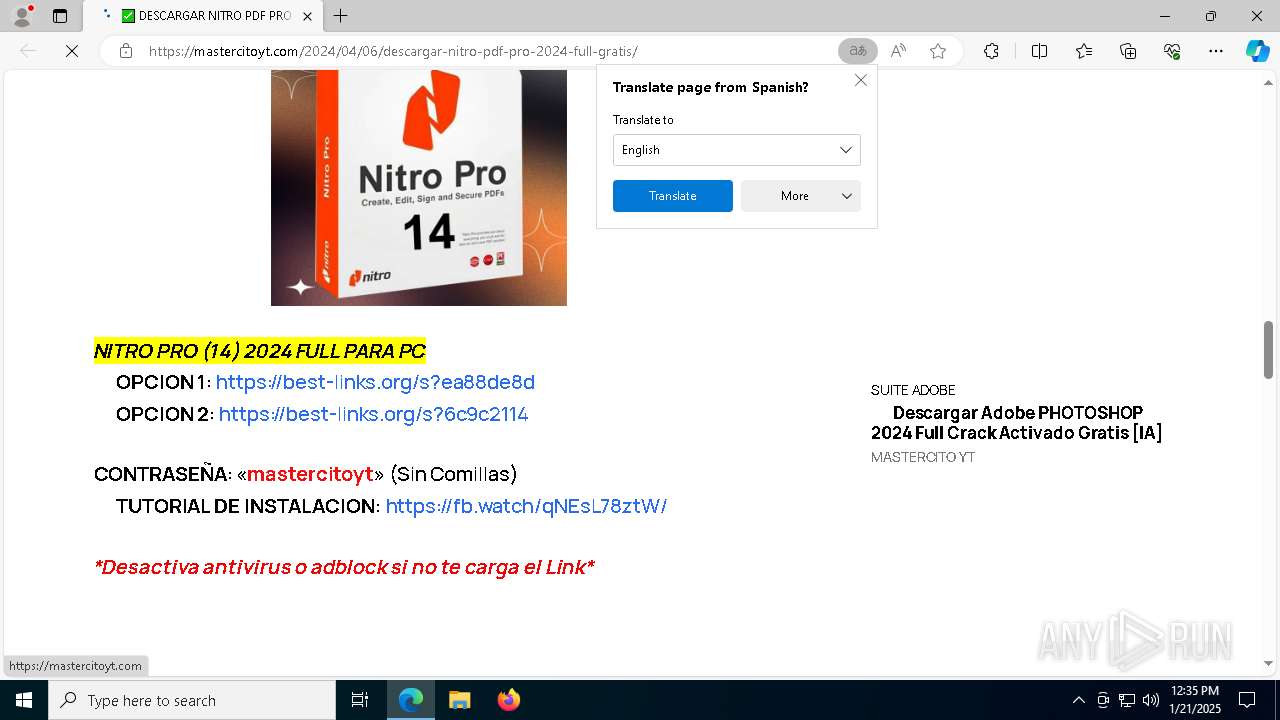Click the translate icon in address bar
Screen dimensions: 1280x720
[x=858, y=51]
